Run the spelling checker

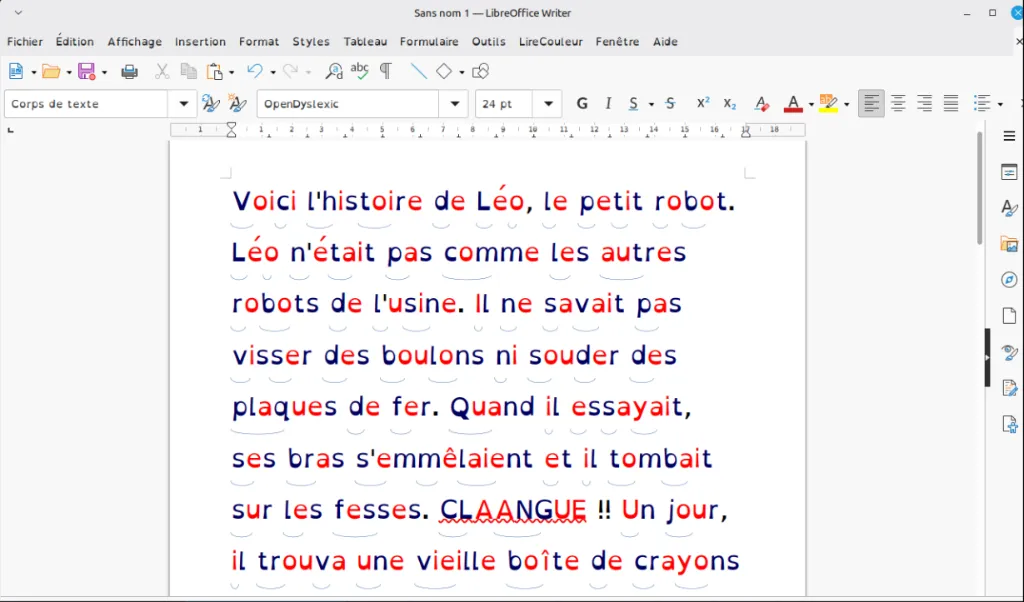360,71
